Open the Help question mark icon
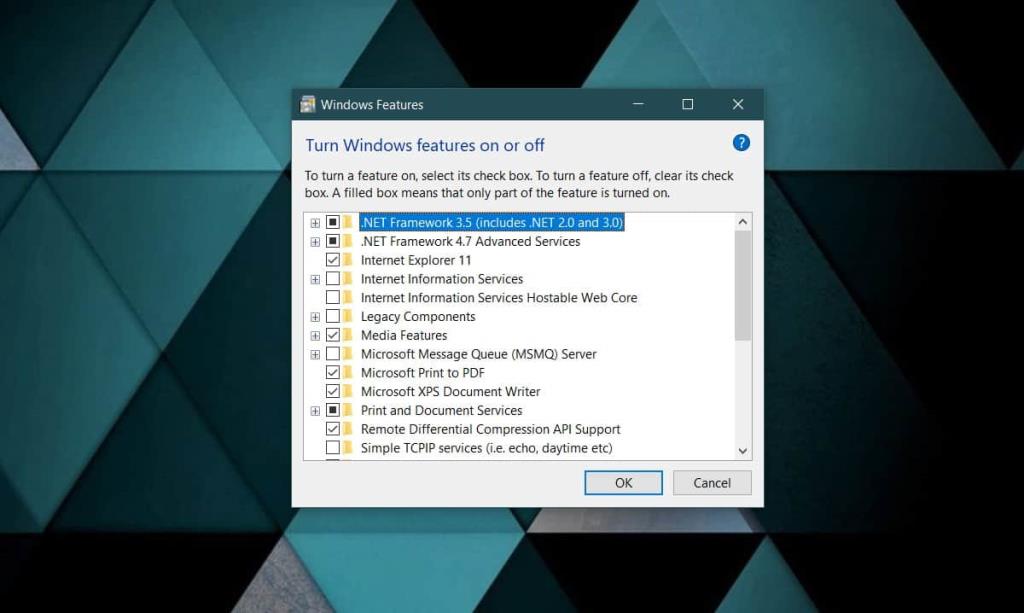Viewport: 1024px width, 613px height. point(741,143)
